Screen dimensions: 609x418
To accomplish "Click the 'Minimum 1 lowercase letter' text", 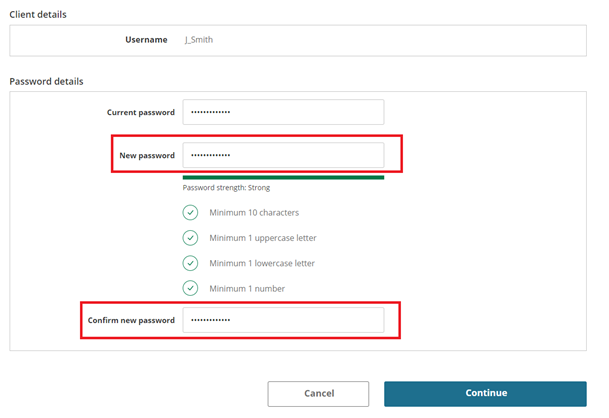I will pyautogui.click(x=262, y=263).
